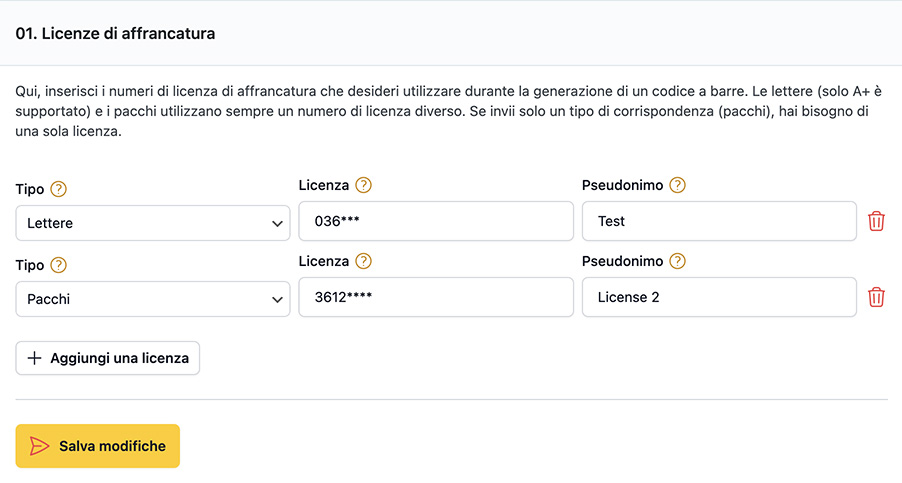
Task: Click help icon beside second Pseudonimo label
Action: point(678,261)
